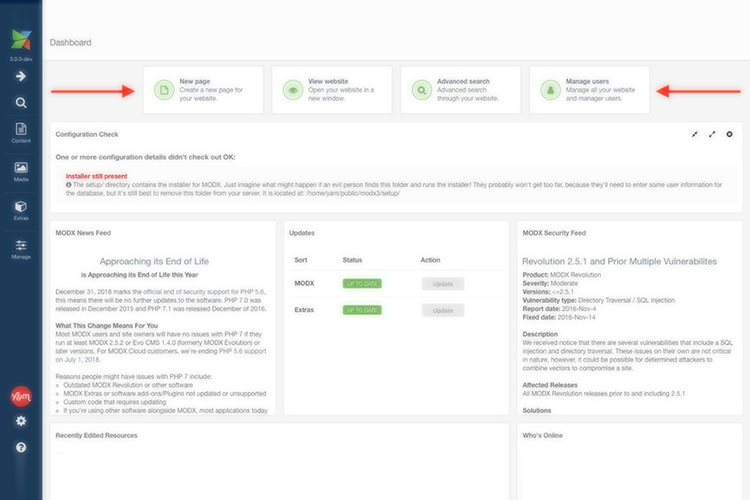This screenshot has width=750, height=500.
Task: Open the Content section in the sidebar
Action: (20, 133)
